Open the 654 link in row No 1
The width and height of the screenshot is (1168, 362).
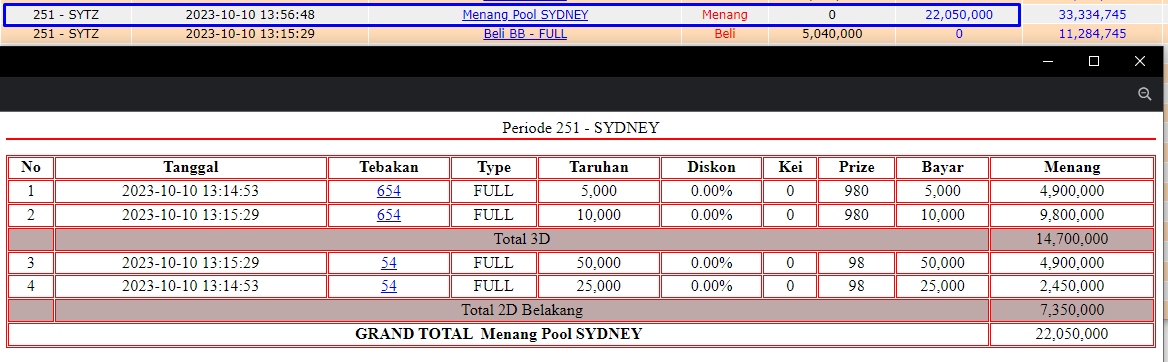coord(389,191)
